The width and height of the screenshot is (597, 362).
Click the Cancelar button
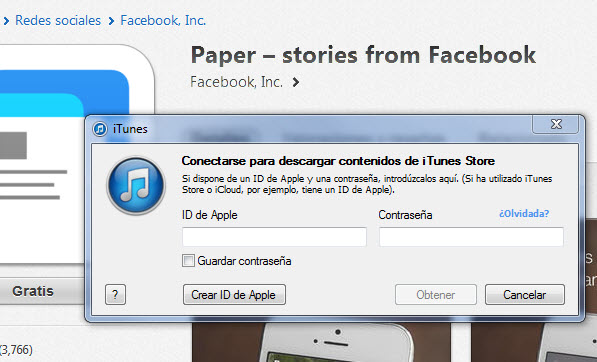[x=525, y=295]
